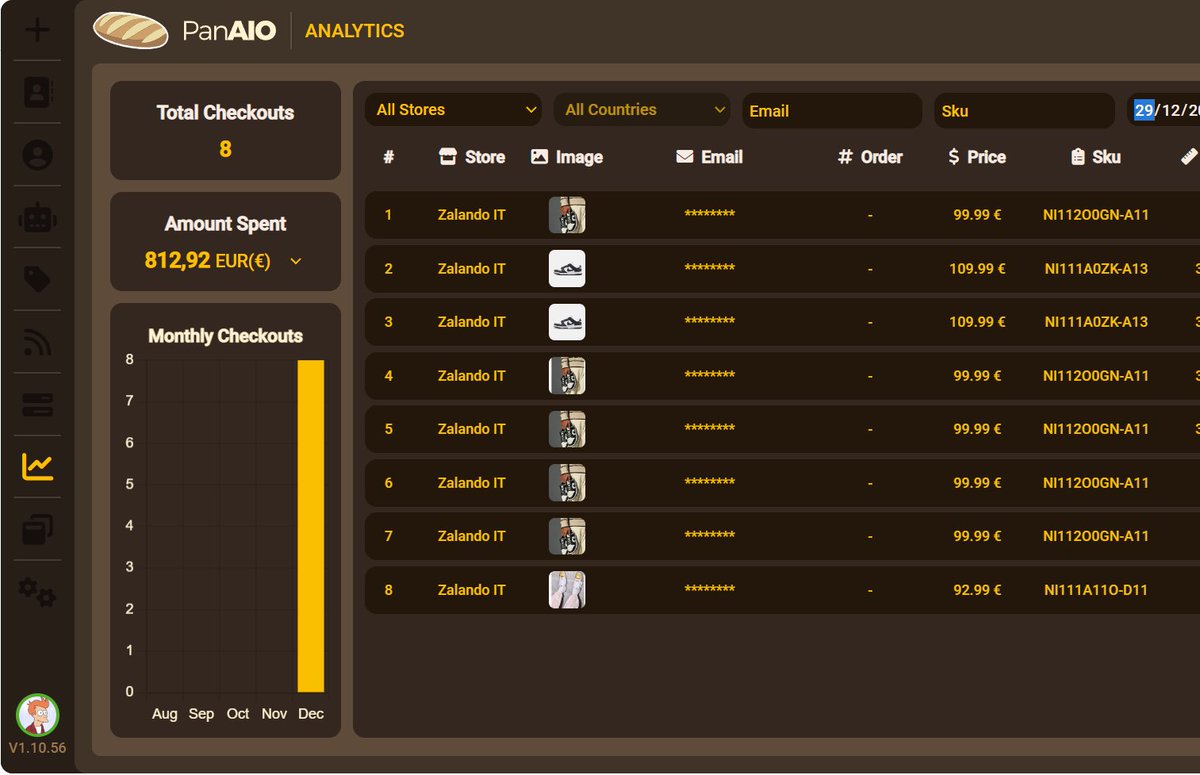This screenshot has width=1200, height=775.
Task: Open product thumbnail in row 5
Action: (567, 429)
